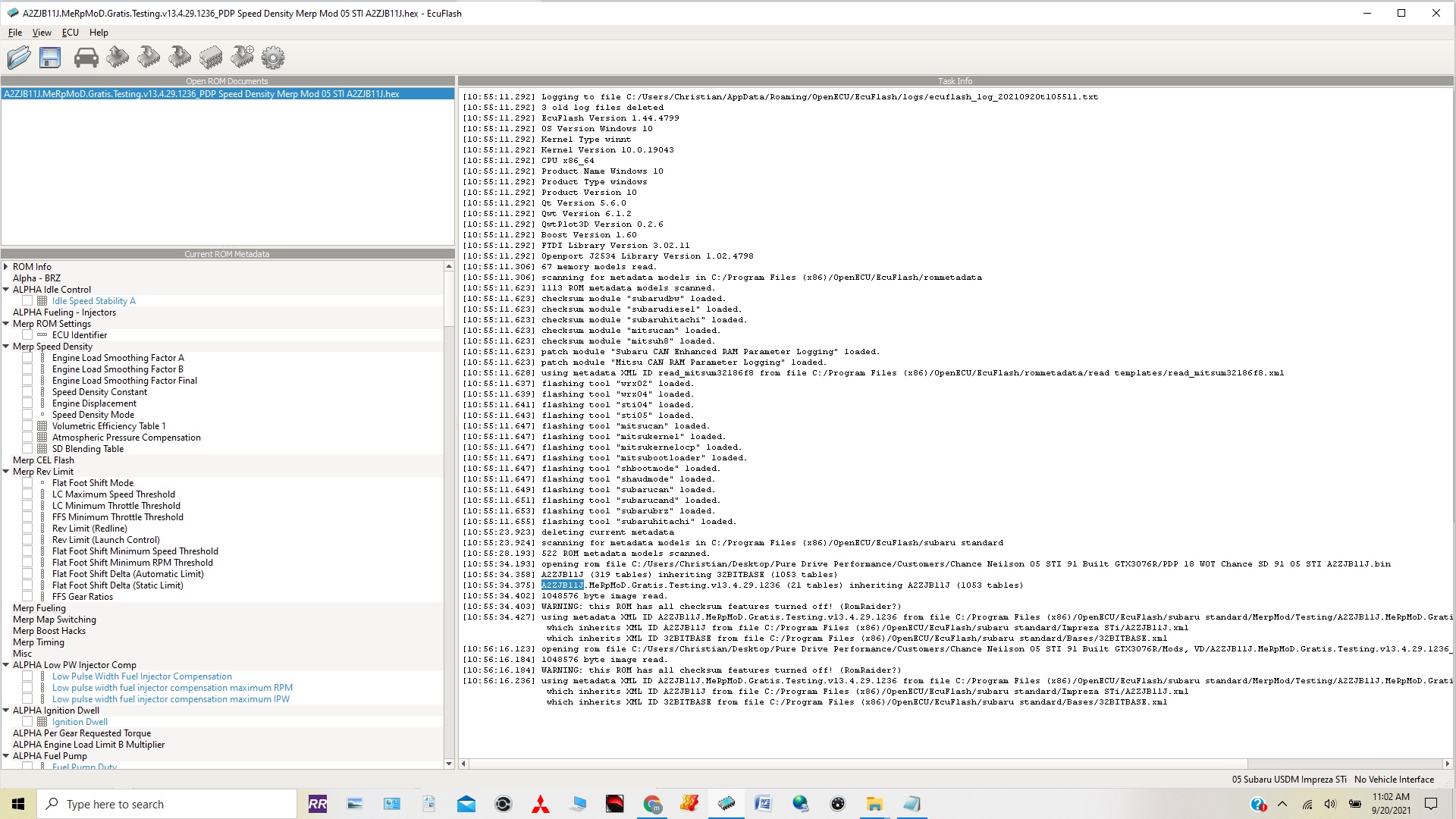1456x819 pixels.
Task: Expand the ROM Info tree node
Action: pyautogui.click(x=6, y=267)
